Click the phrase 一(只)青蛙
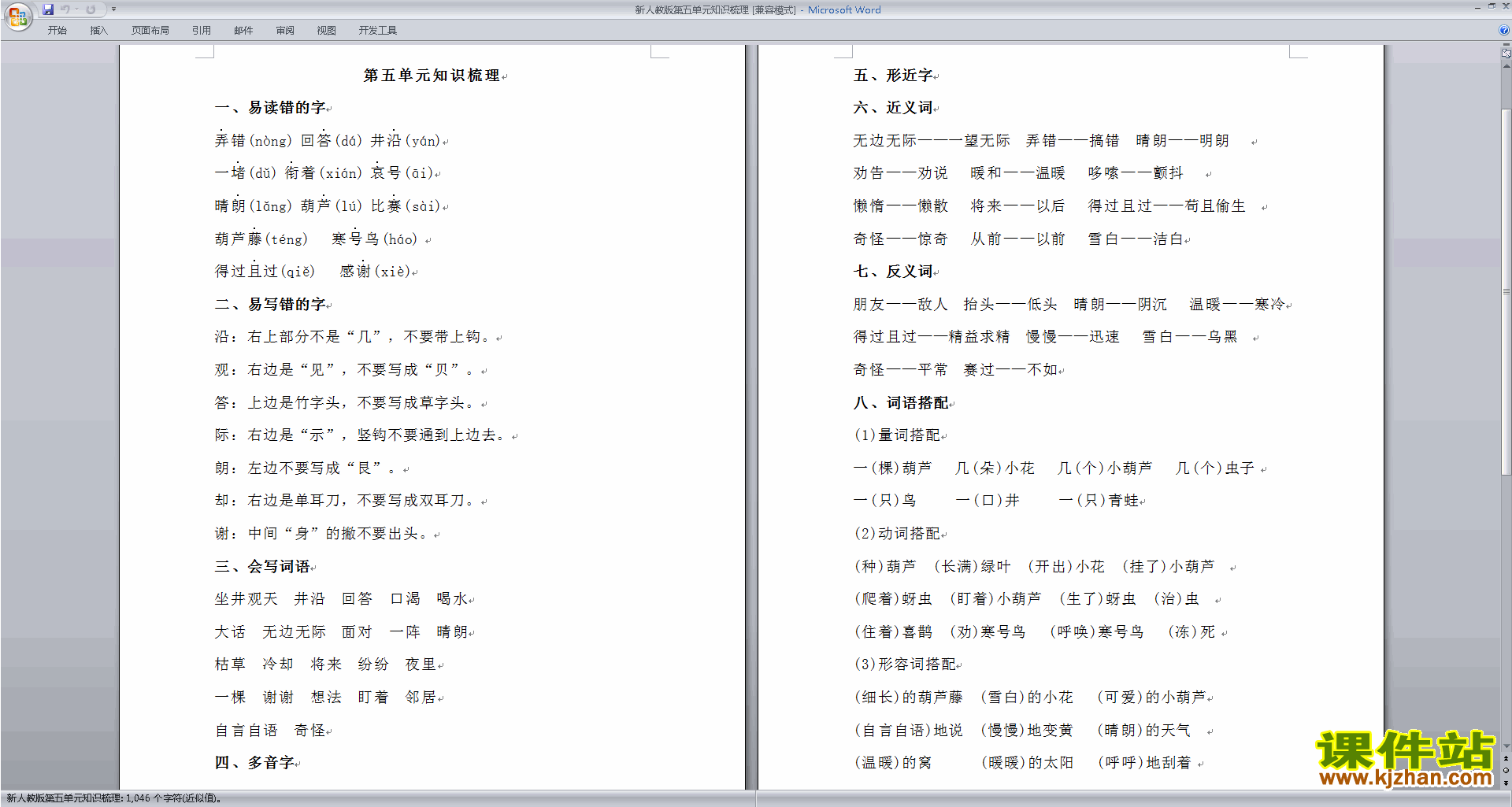The height and width of the screenshot is (807, 1512). click(x=1099, y=501)
